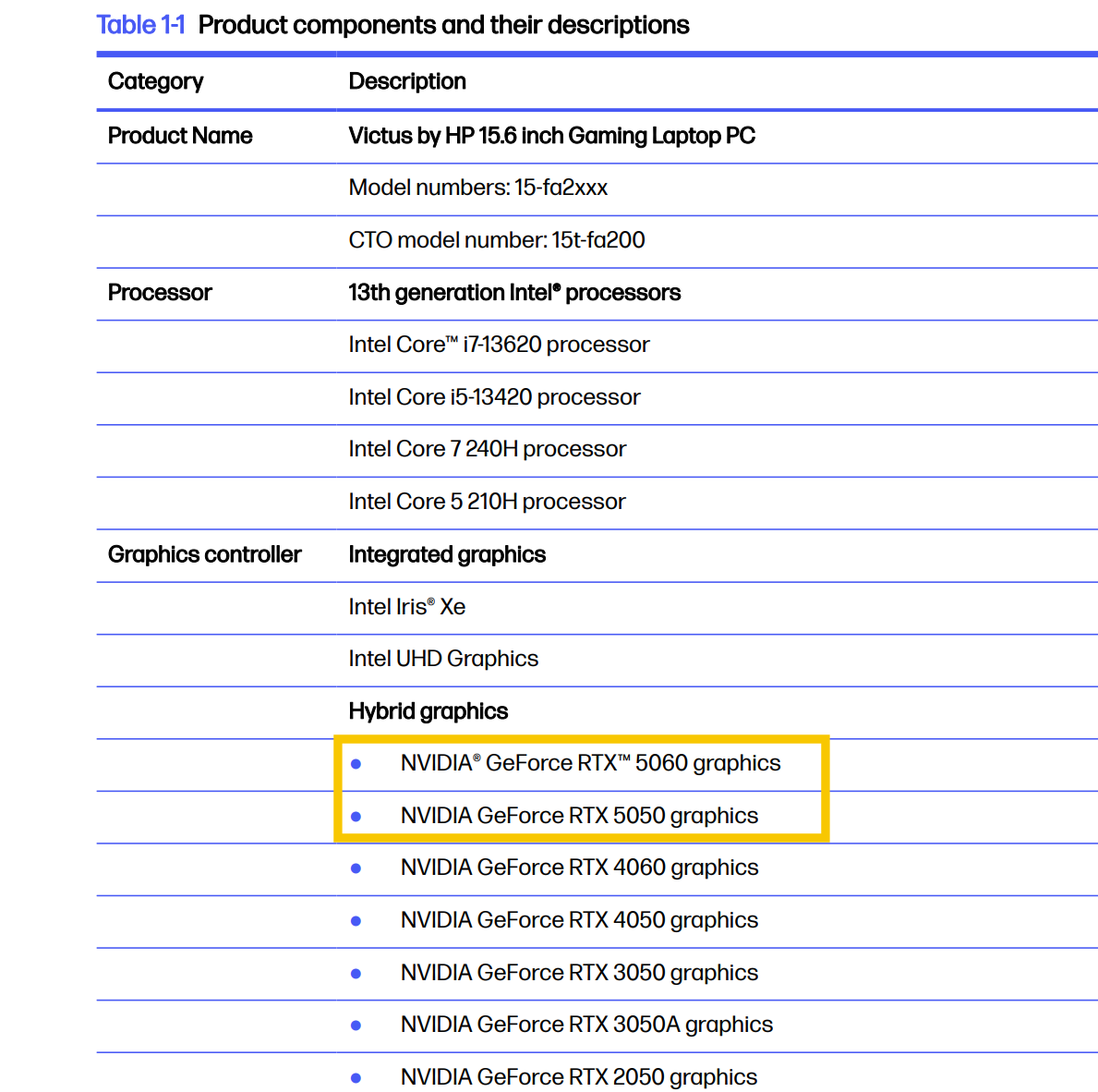The height and width of the screenshot is (1092, 1098).
Task: Click the "Graphics controller" category cell
Action: point(204,554)
